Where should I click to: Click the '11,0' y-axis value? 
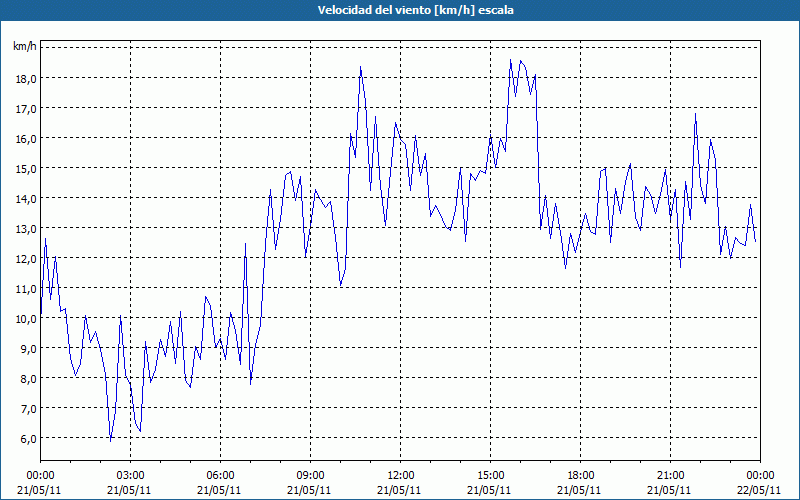tap(26, 288)
